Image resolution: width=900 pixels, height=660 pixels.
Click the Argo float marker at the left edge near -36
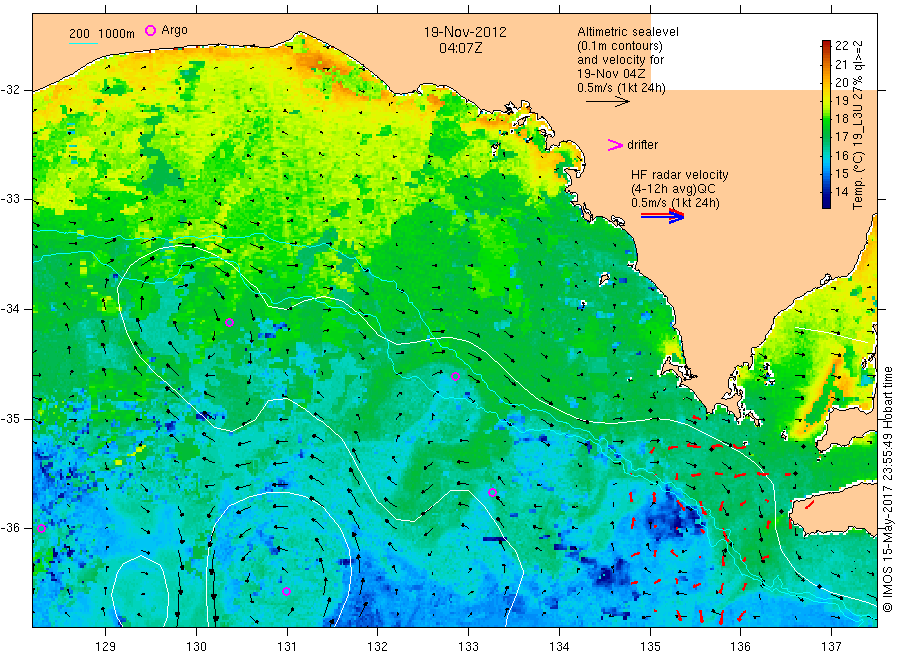[x=41, y=529]
